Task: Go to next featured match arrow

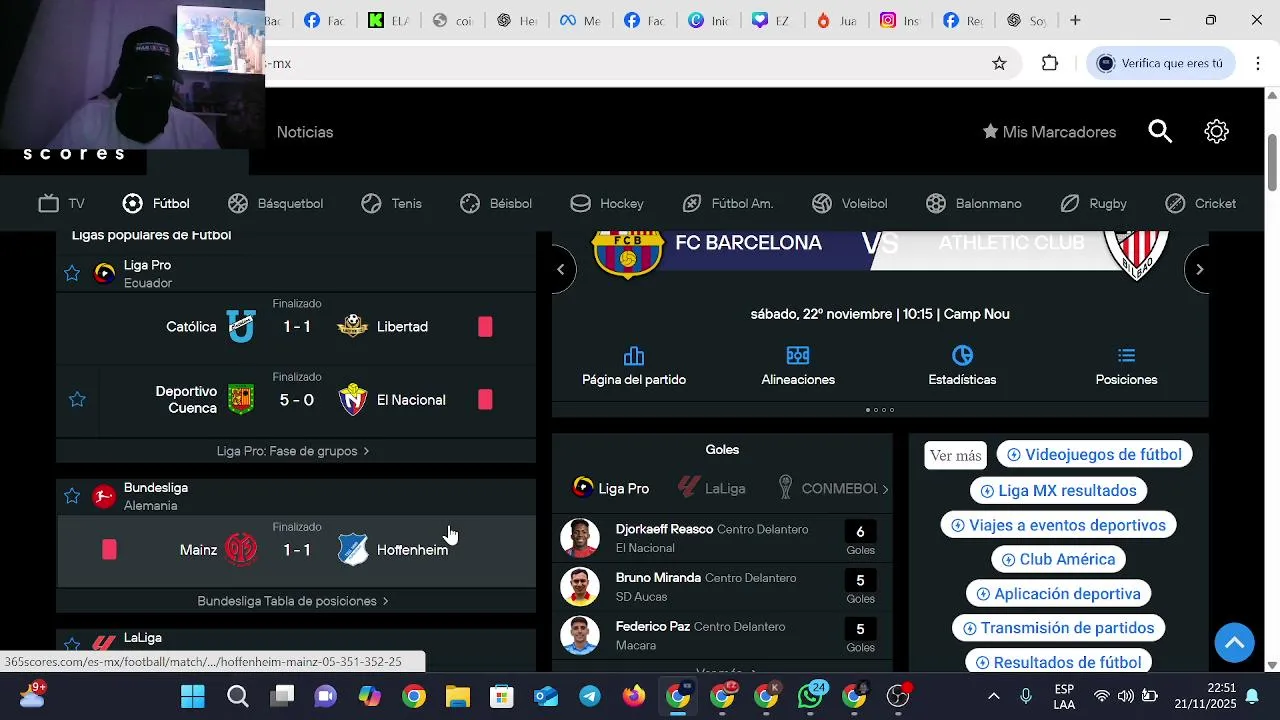Action: tap(1199, 269)
